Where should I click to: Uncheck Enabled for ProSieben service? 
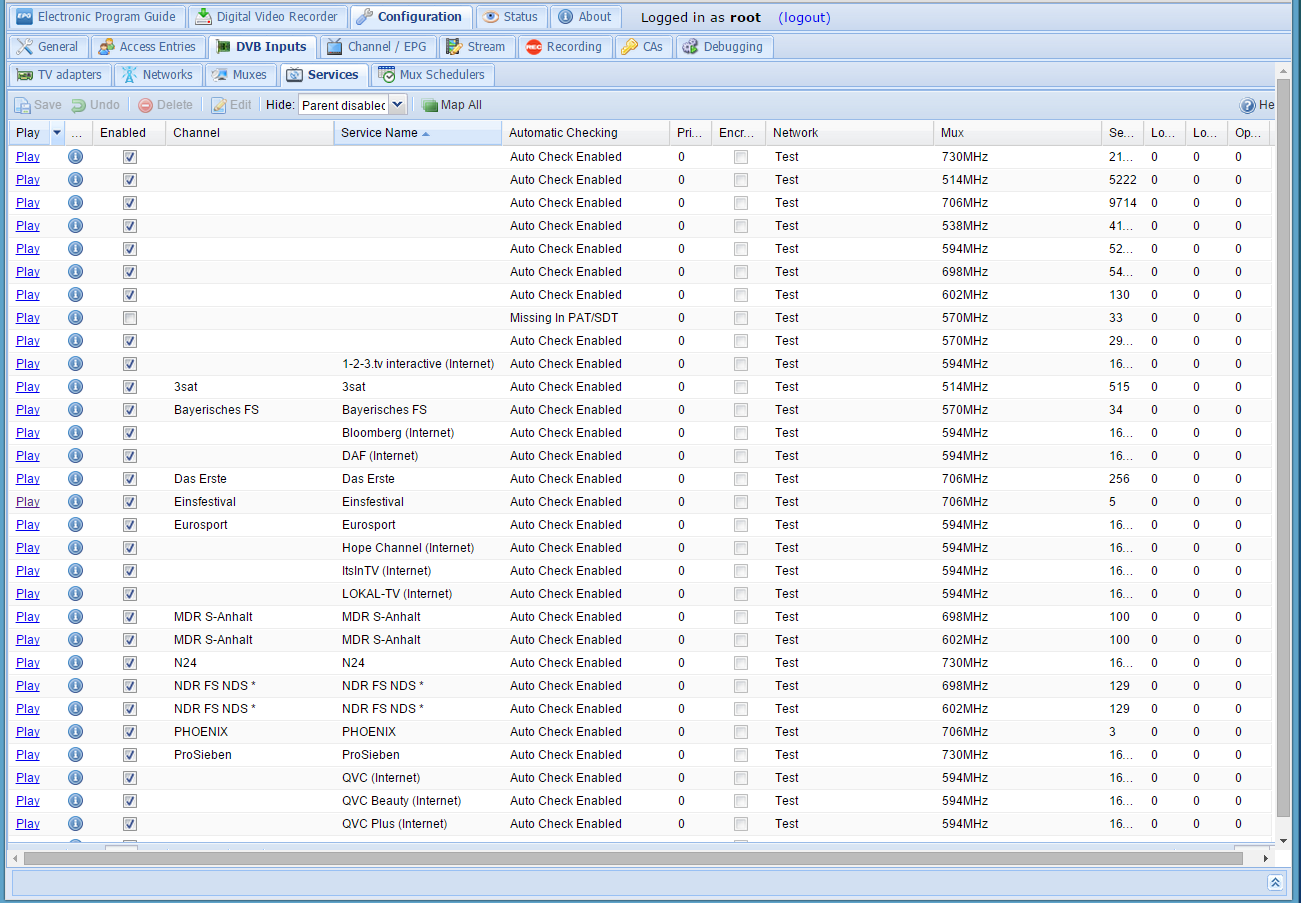pyautogui.click(x=130, y=755)
